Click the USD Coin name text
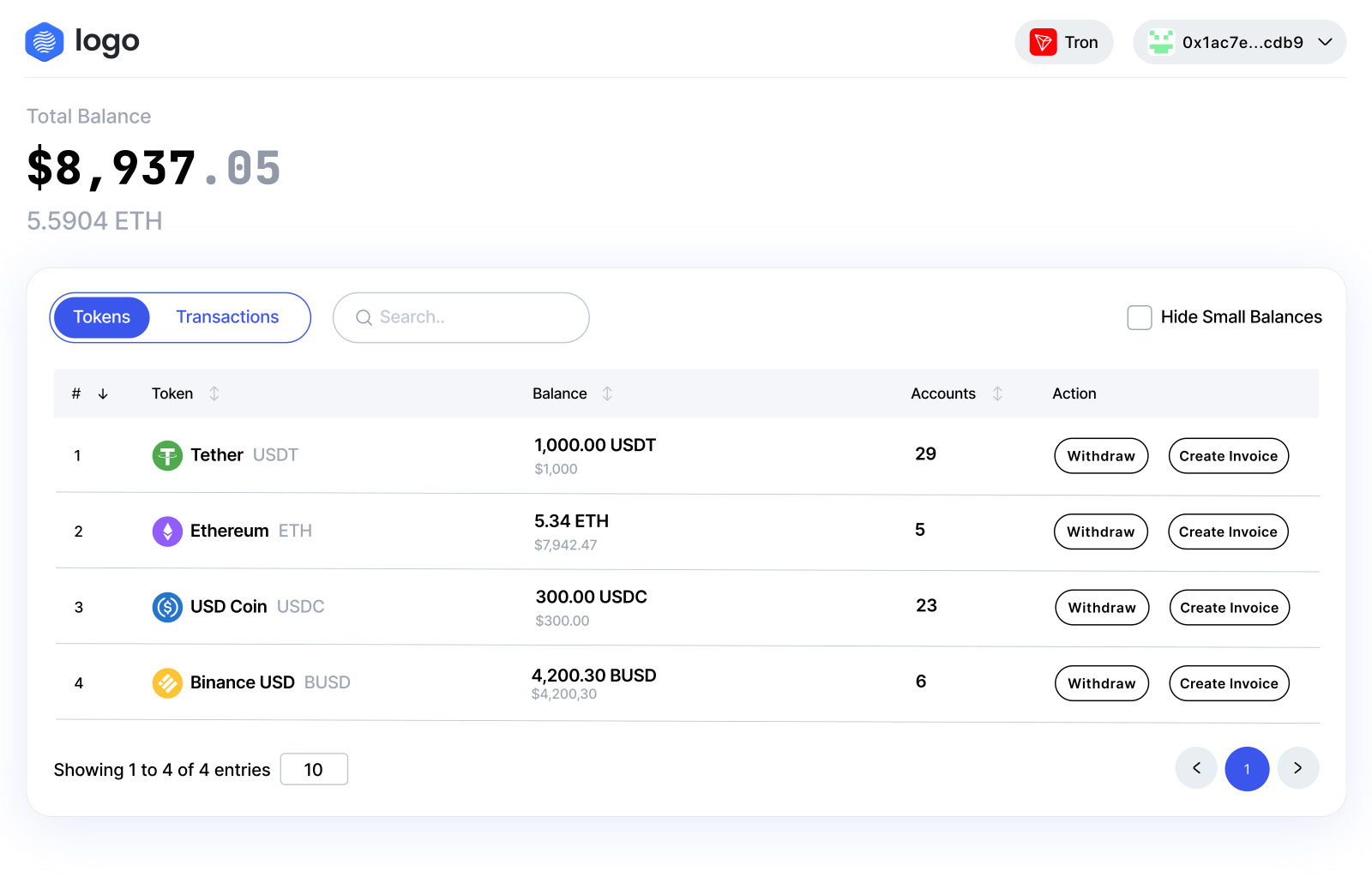Viewport: 1372px width, 883px height. point(229,607)
